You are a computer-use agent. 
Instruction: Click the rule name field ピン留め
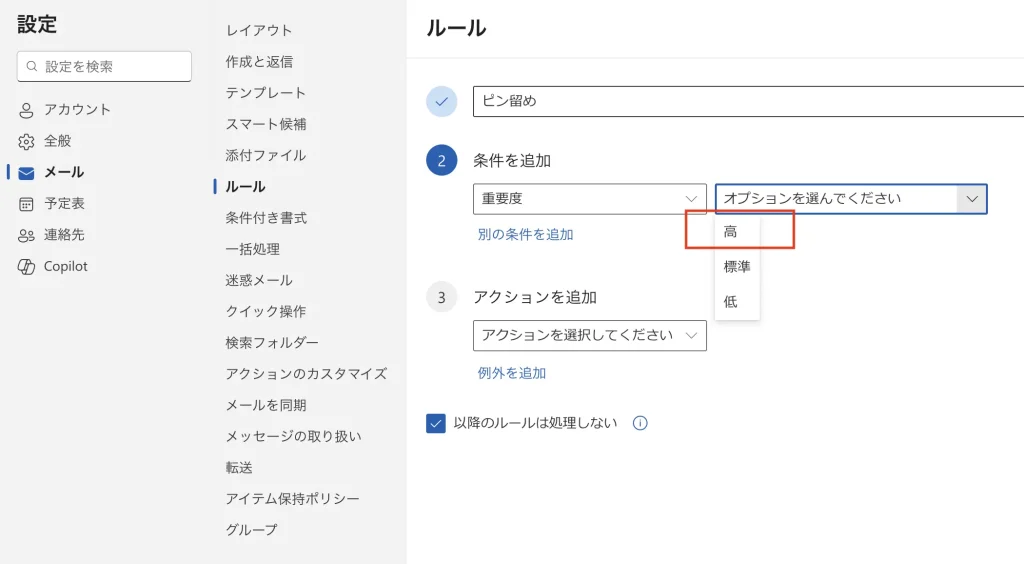coord(740,101)
